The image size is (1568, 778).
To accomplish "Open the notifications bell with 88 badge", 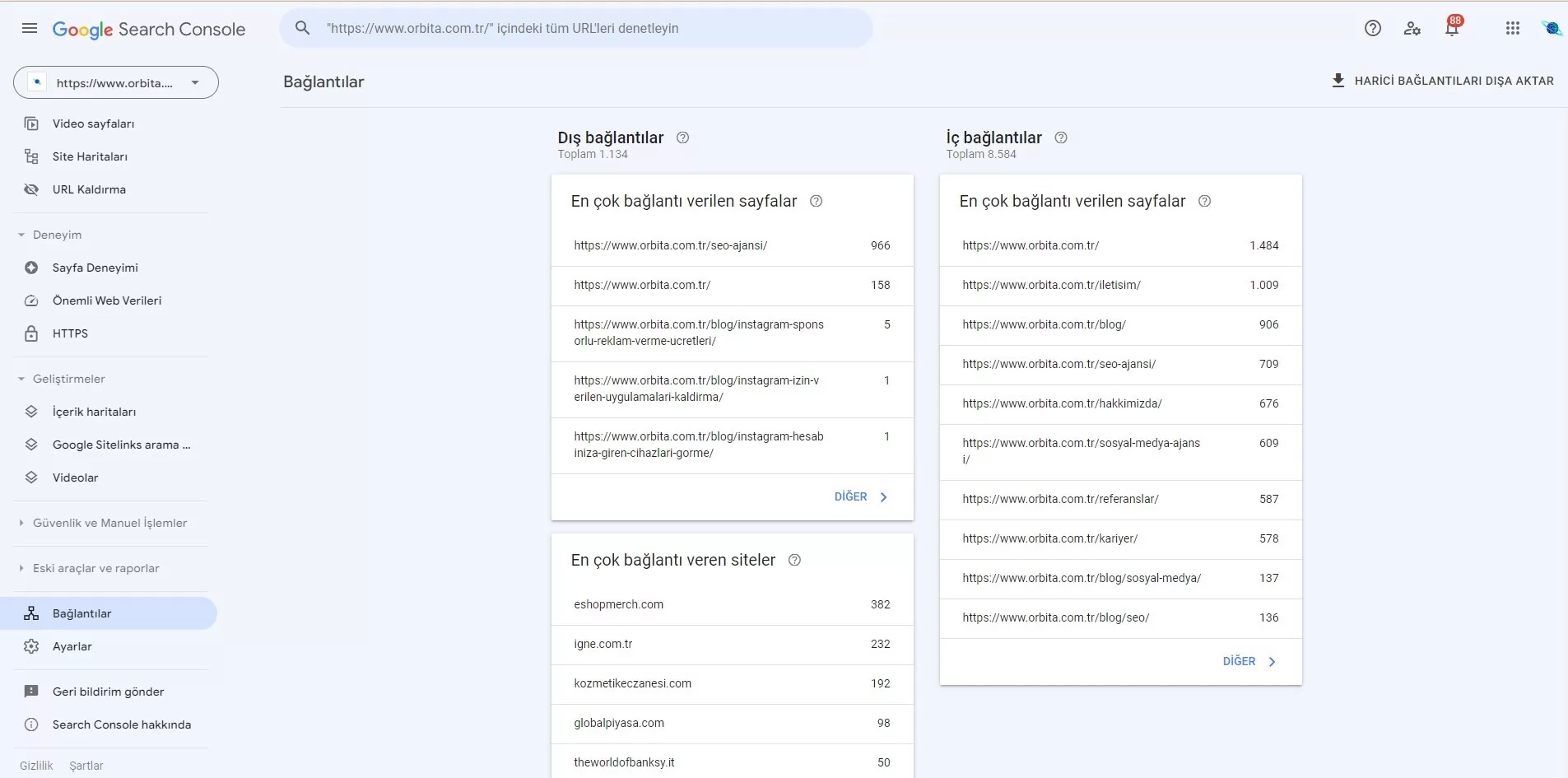I will coord(1453,27).
